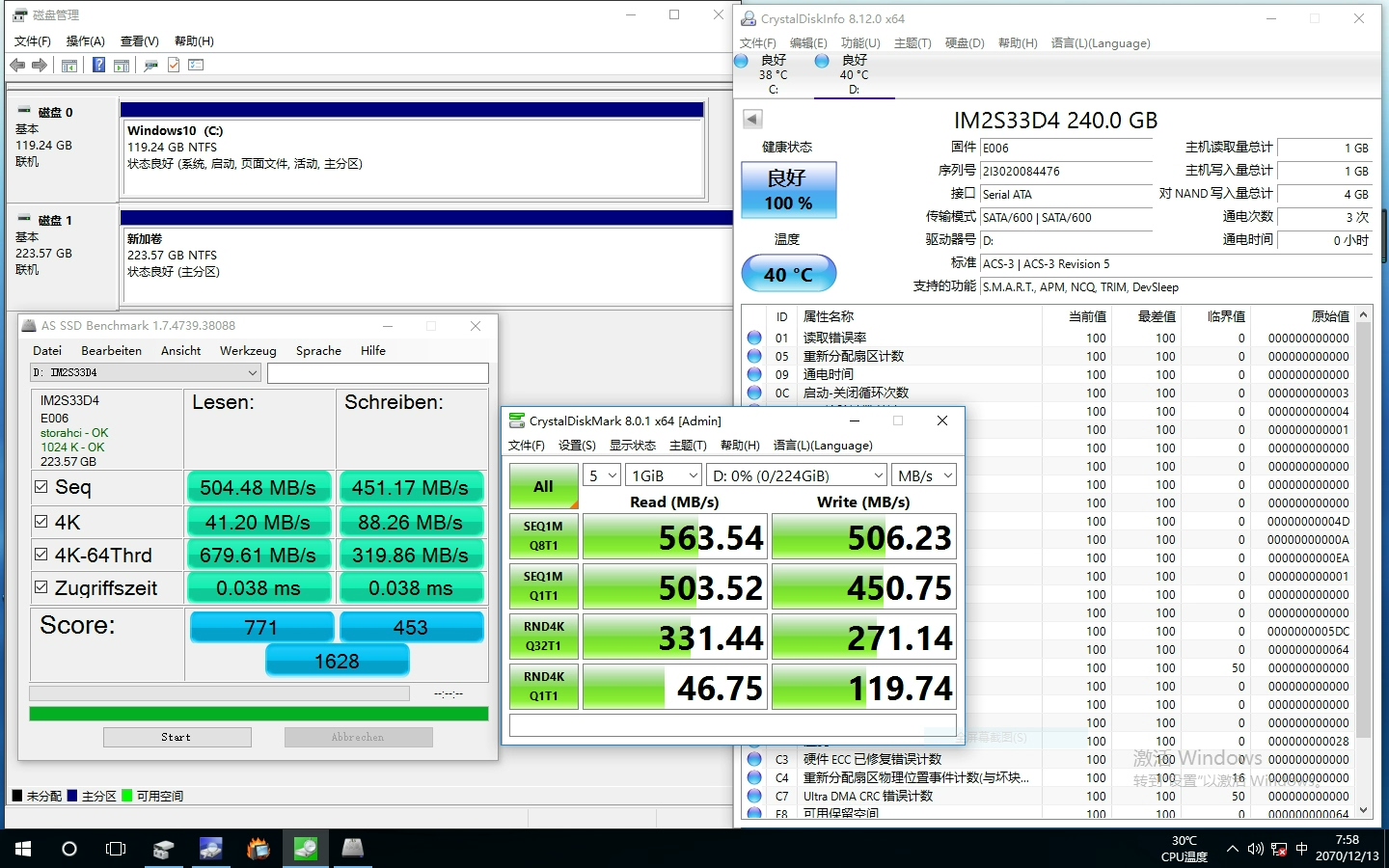Click the 01 read error rate status orb
Viewport: 1389px width, 868px height.
tap(754, 338)
